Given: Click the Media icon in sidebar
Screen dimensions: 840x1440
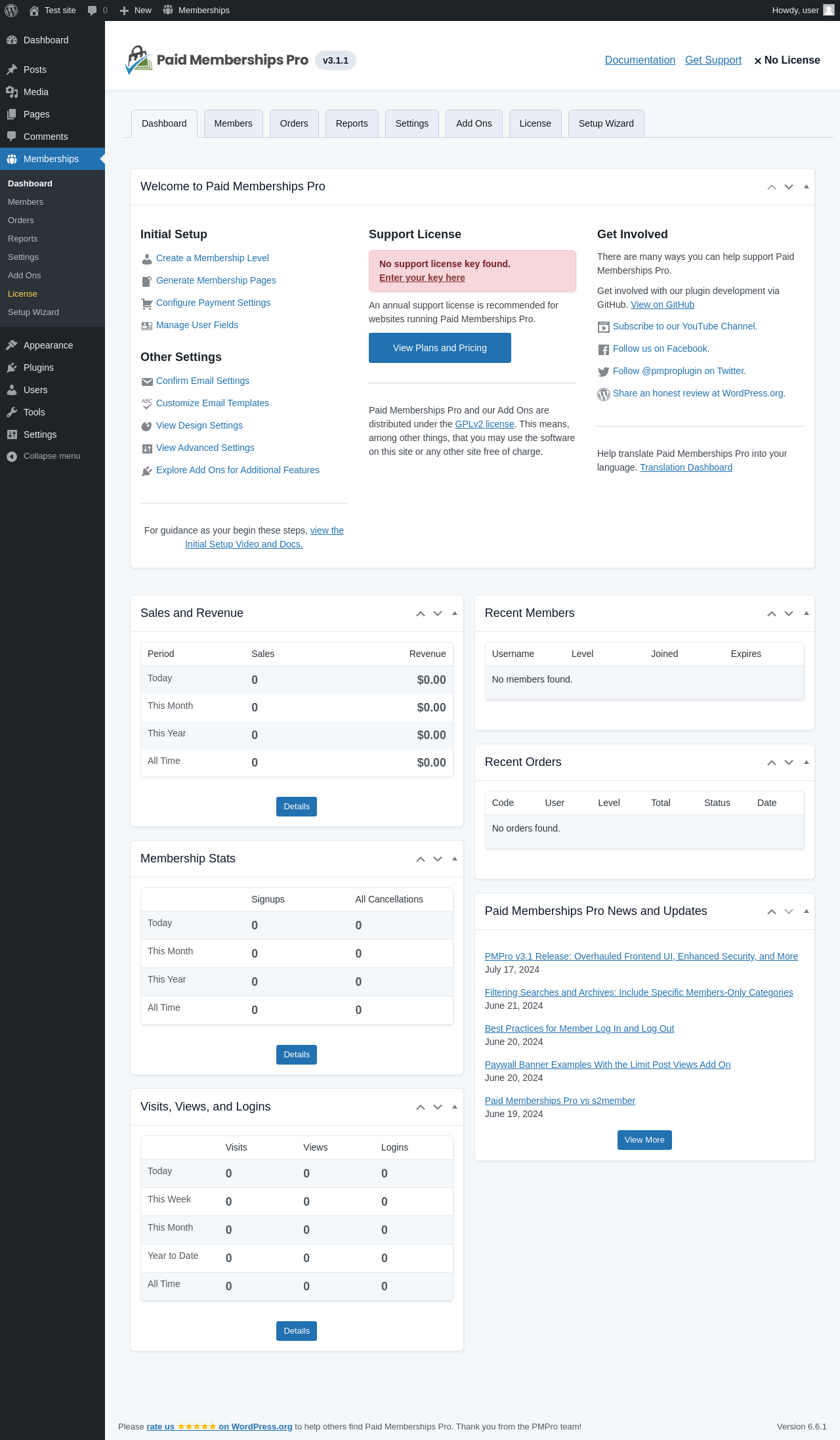Looking at the screenshot, I should [x=12, y=92].
